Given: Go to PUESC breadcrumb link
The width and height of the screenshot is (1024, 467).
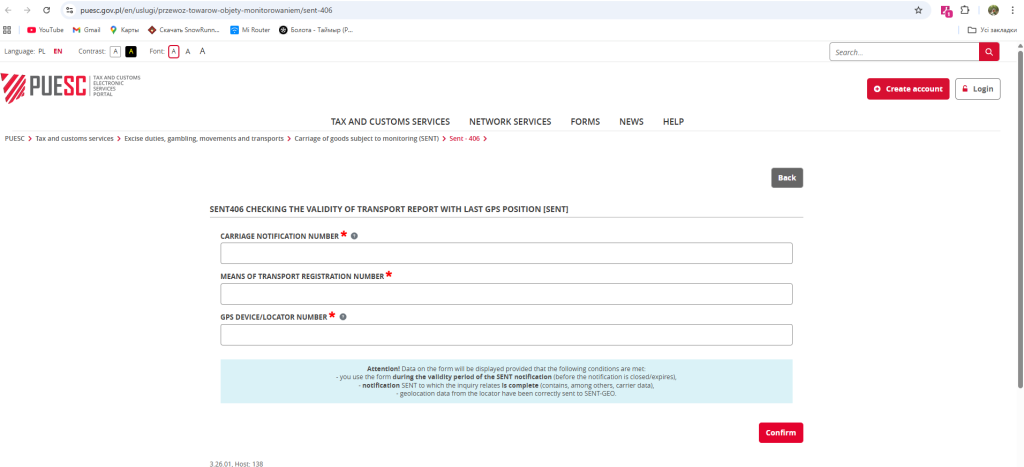Looking at the screenshot, I should click(14, 138).
